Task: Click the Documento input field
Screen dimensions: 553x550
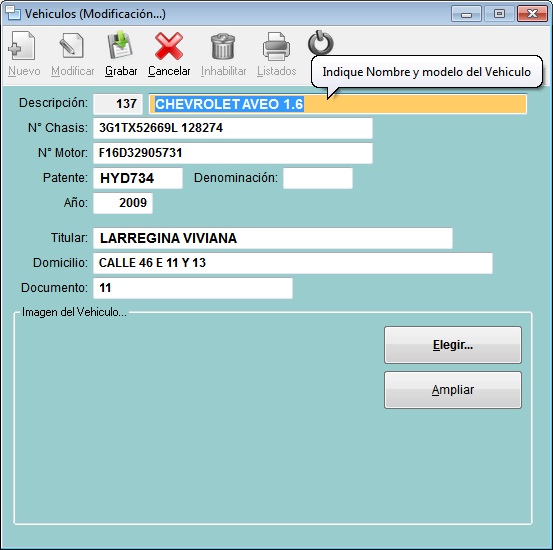Action: pyautogui.click(x=193, y=288)
